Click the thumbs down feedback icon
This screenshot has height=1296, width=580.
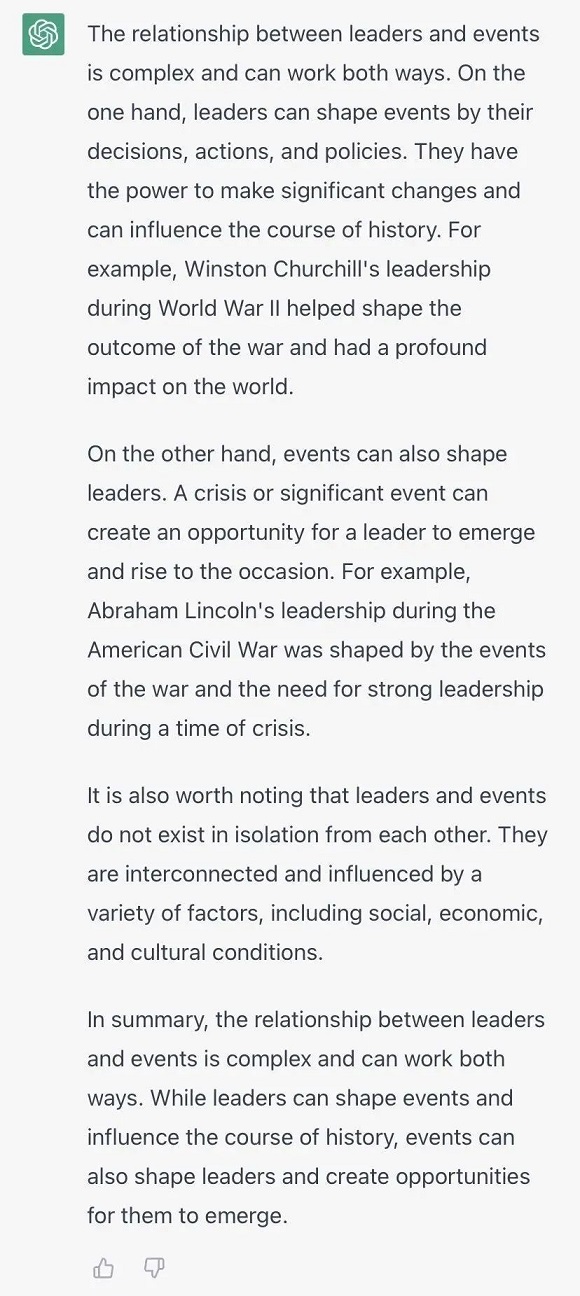click(154, 1269)
